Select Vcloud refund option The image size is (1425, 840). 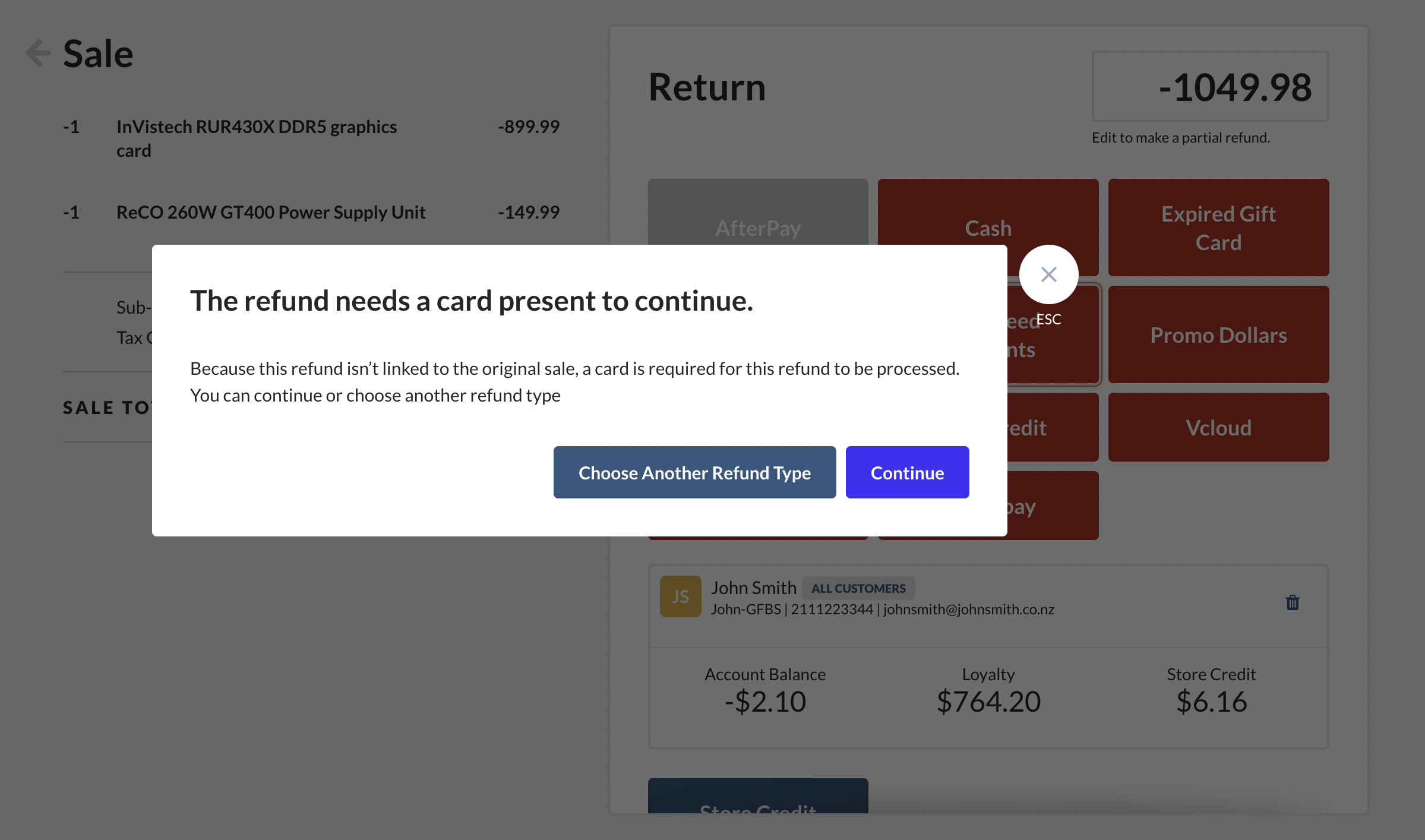tap(1218, 427)
